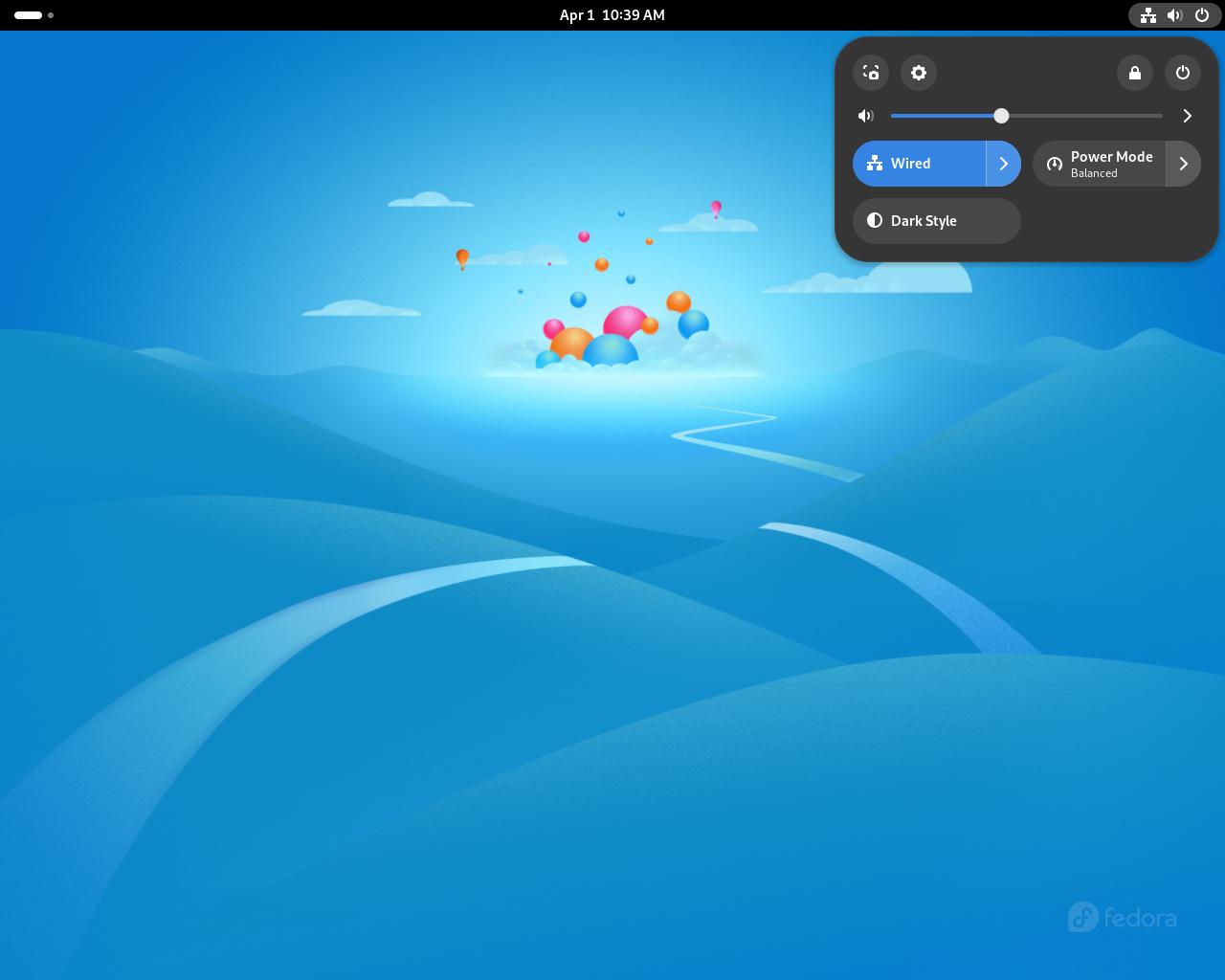Open the calendar from the Apr 1 10:39 AM clock
This screenshot has height=980, width=1225.
point(612,15)
